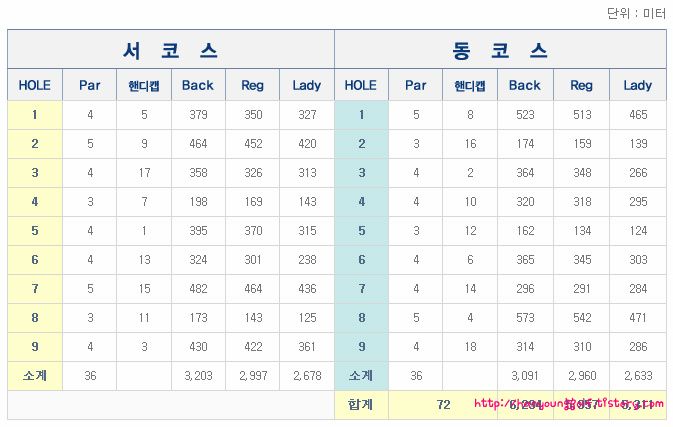Select the East course 핸디캡 column header
Screen dimensions: 673x427
pos(470,85)
